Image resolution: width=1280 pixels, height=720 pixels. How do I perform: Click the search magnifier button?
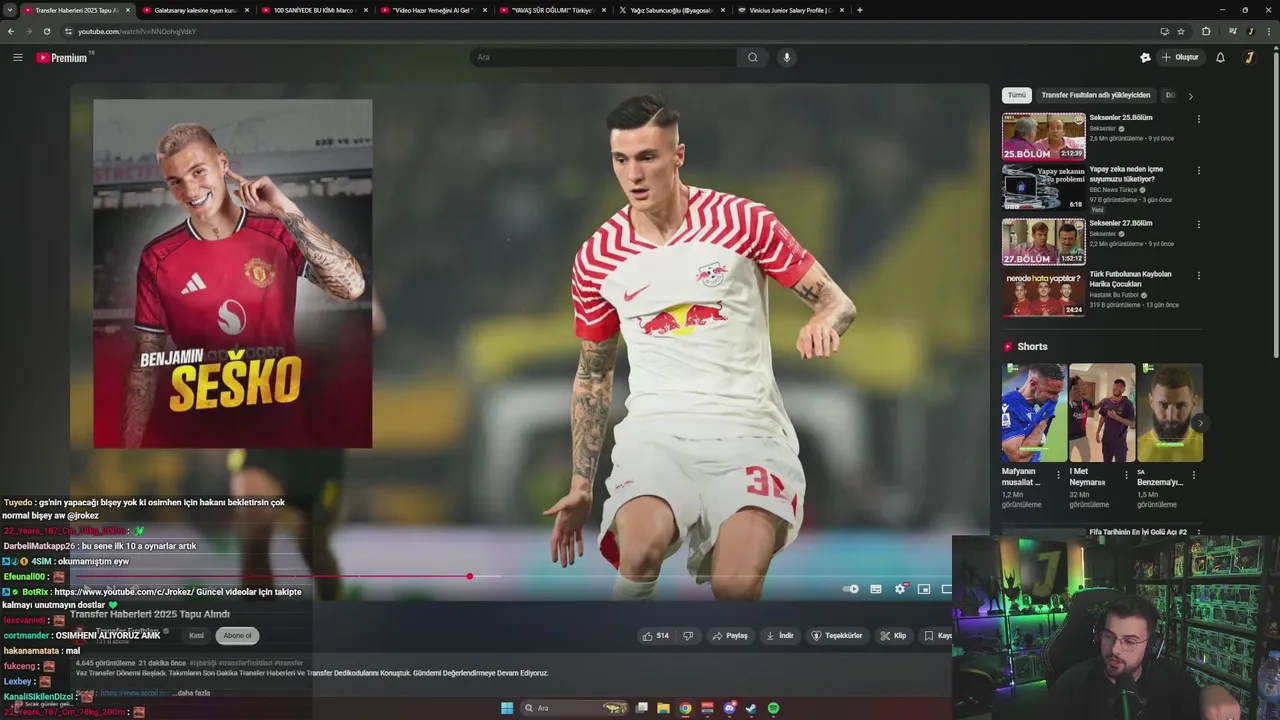pos(753,57)
